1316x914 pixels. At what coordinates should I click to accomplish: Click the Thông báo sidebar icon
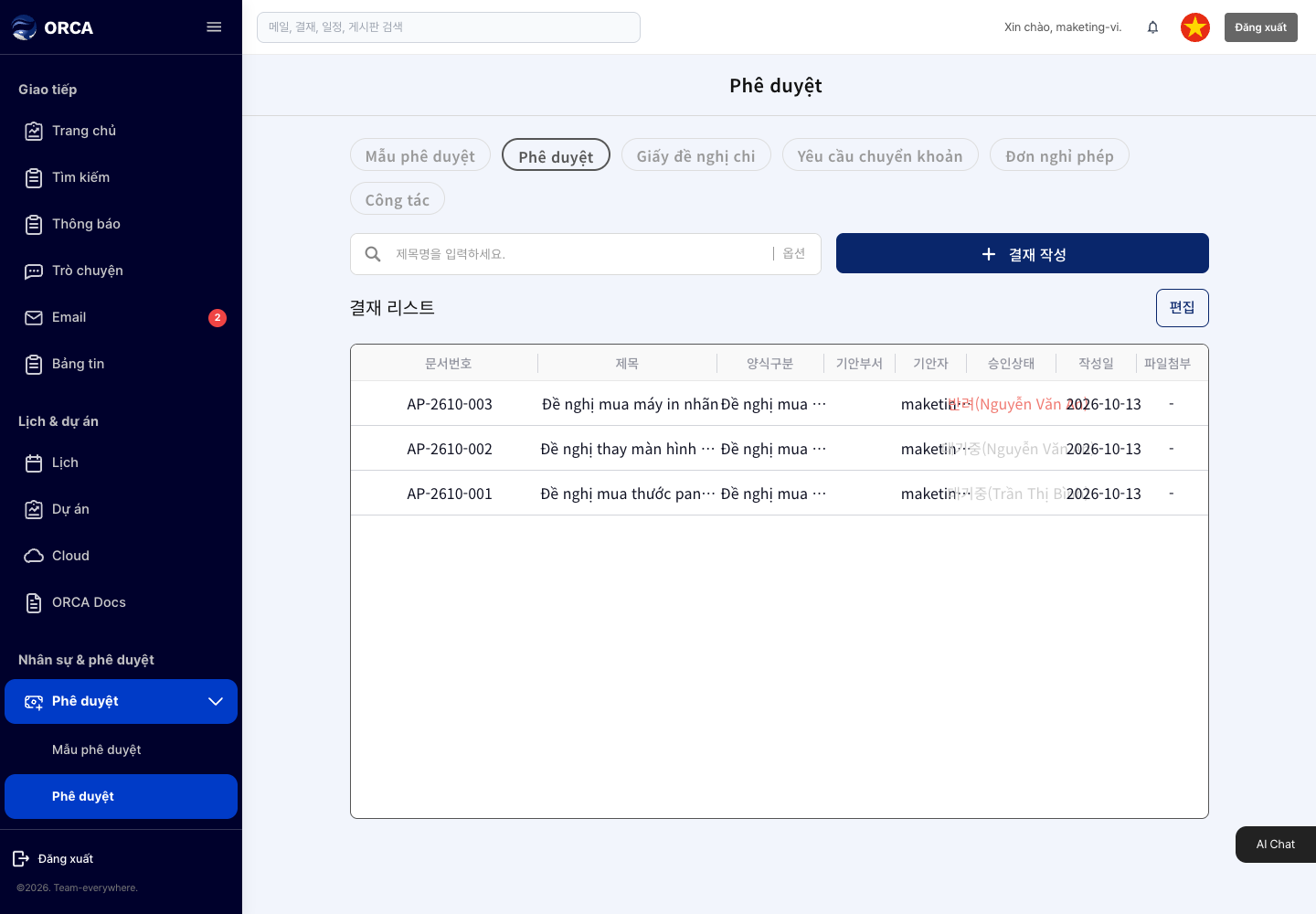pyautogui.click(x=34, y=225)
